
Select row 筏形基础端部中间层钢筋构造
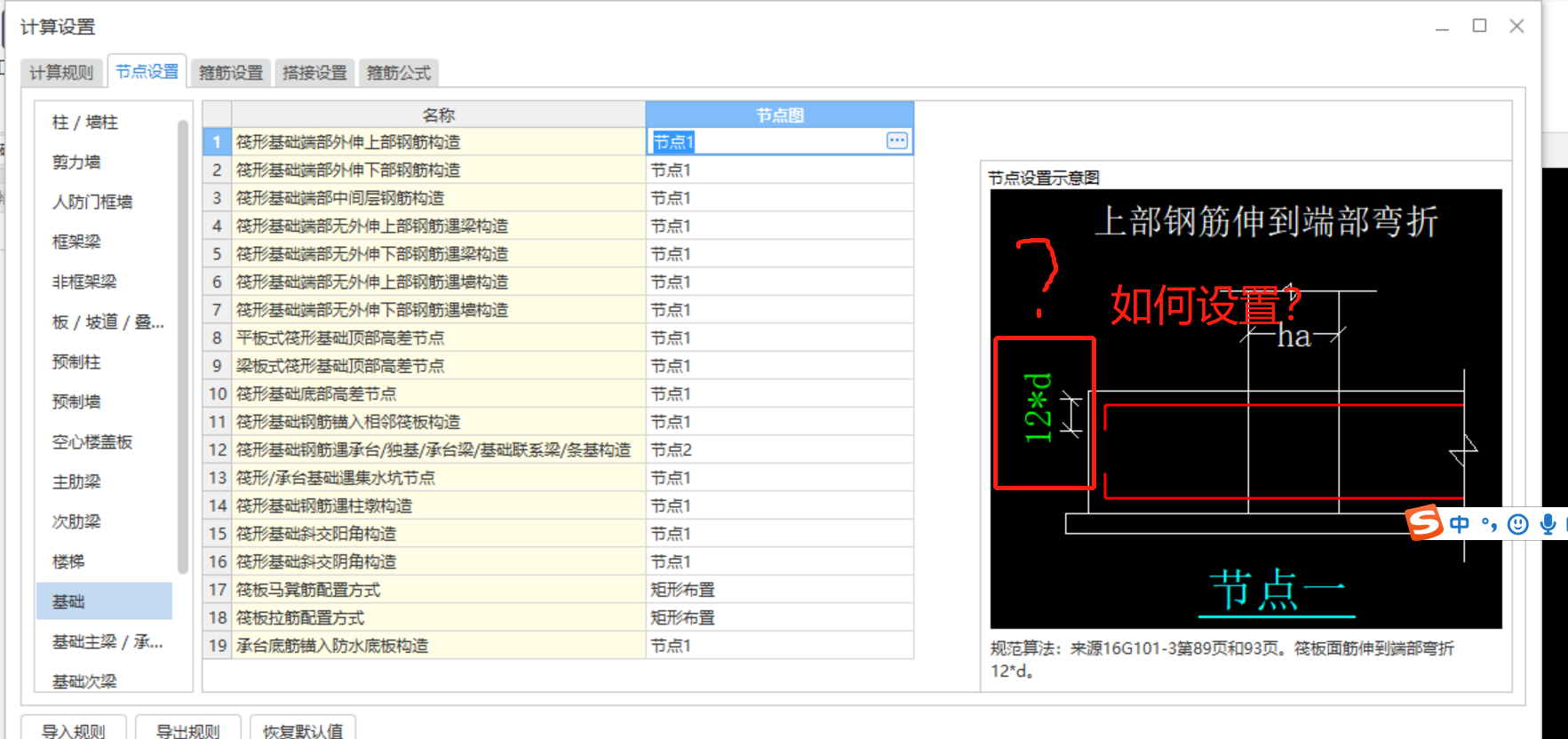coord(438,198)
